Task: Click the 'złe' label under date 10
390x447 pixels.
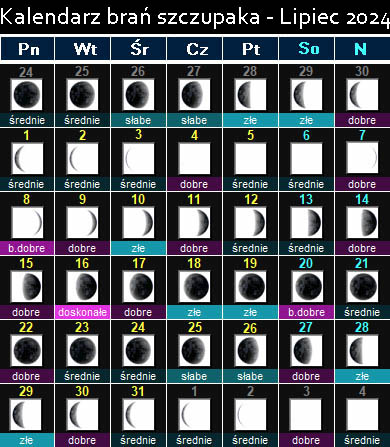Action: (138, 248)
